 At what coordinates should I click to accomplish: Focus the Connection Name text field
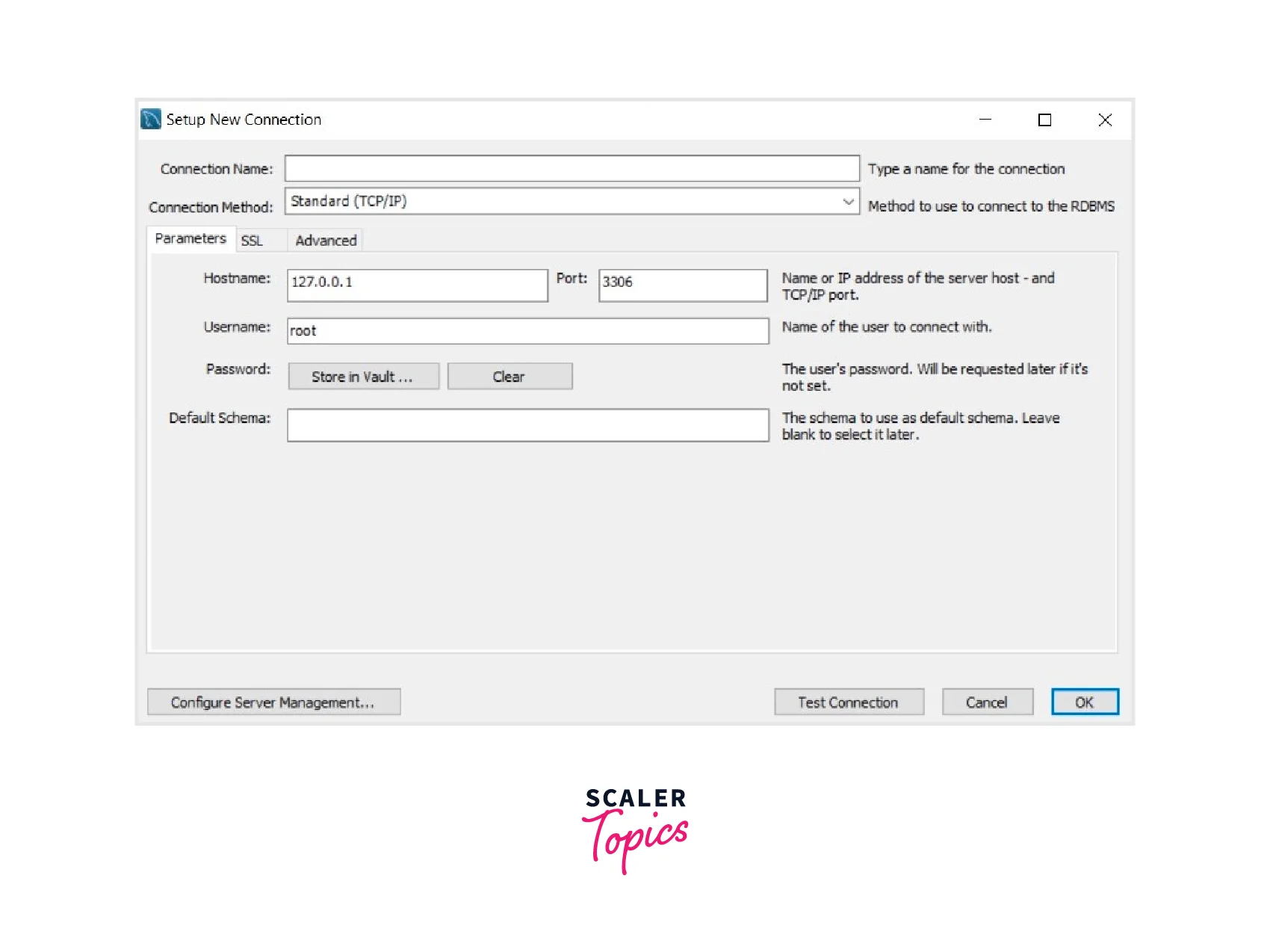571,169
